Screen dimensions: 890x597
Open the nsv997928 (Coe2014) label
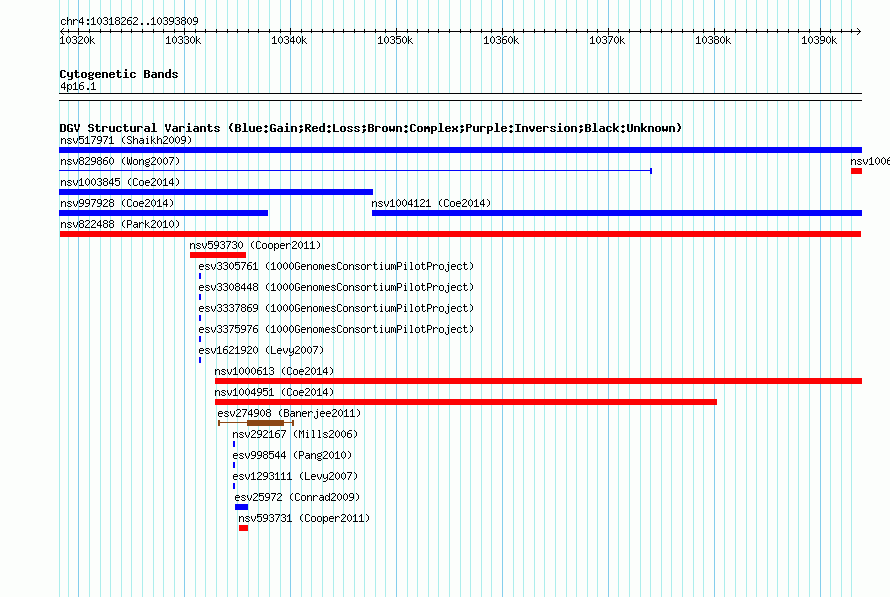point(117,203)
